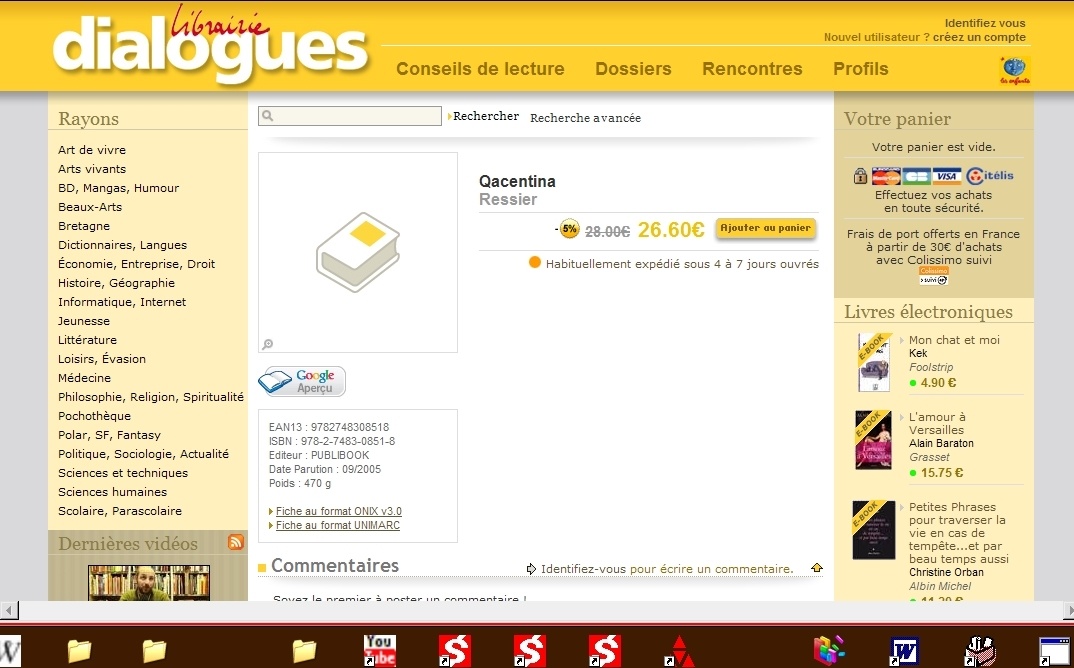Play the latest video thumbnail
This screenshot has height=668, width=1074.
[x=149, y=583]
